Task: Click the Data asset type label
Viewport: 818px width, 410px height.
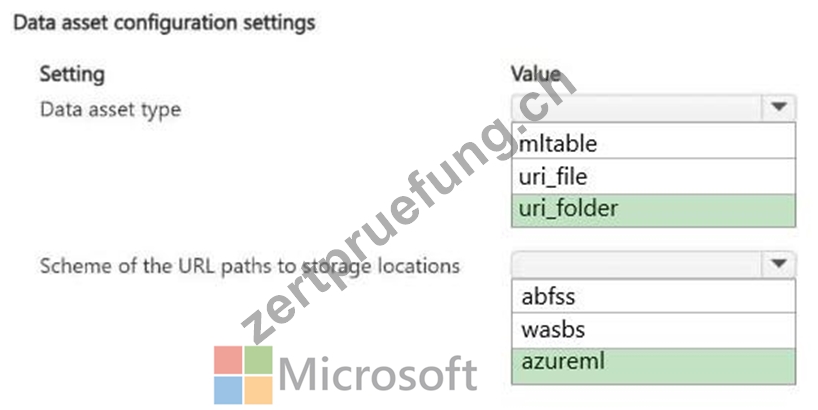Action: point(111,110)
